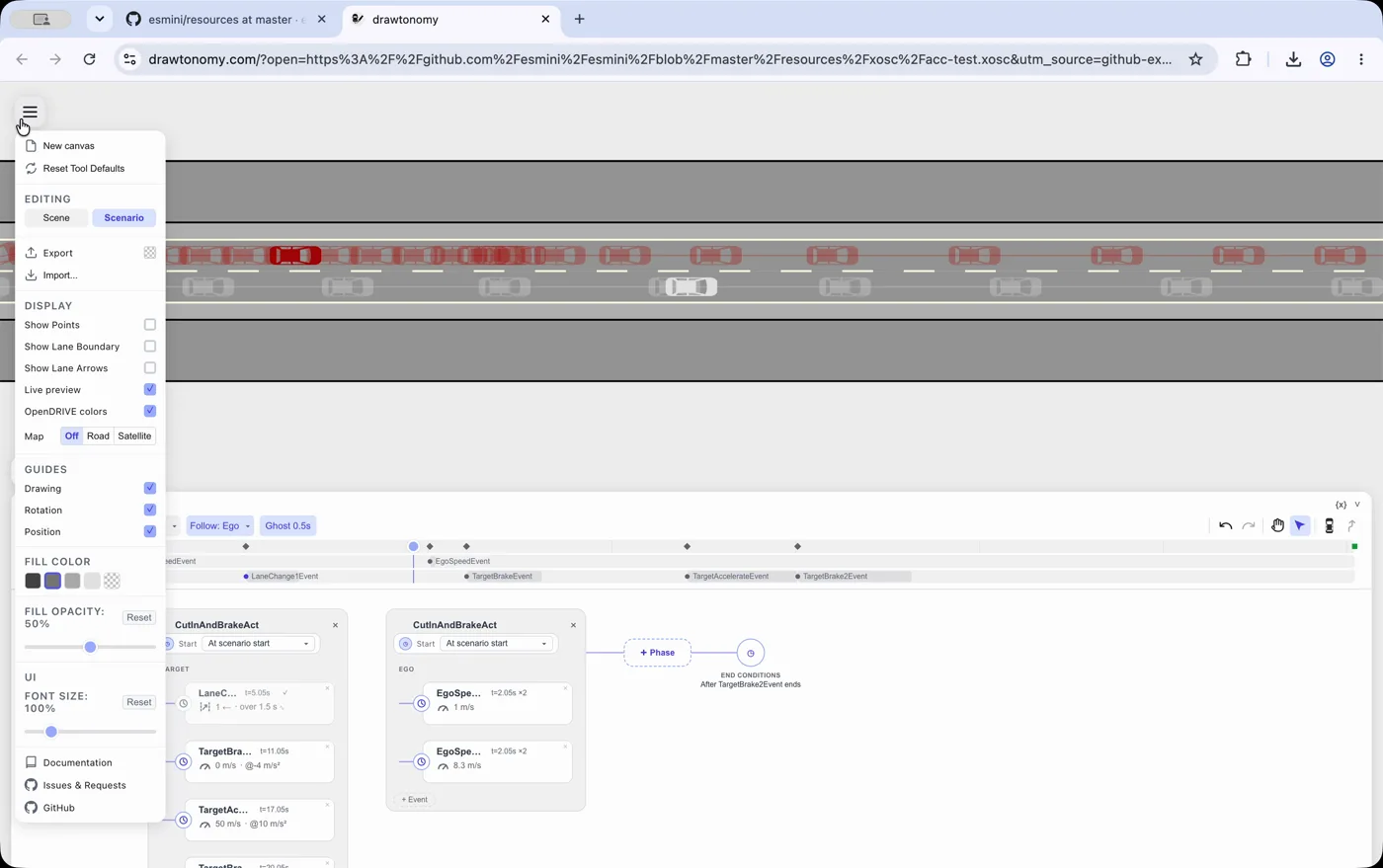This screenshot has height=868, width=1383.
Task: Click the clock icon on EgoSpe... 1 m/s event
Action: point(422,703)
